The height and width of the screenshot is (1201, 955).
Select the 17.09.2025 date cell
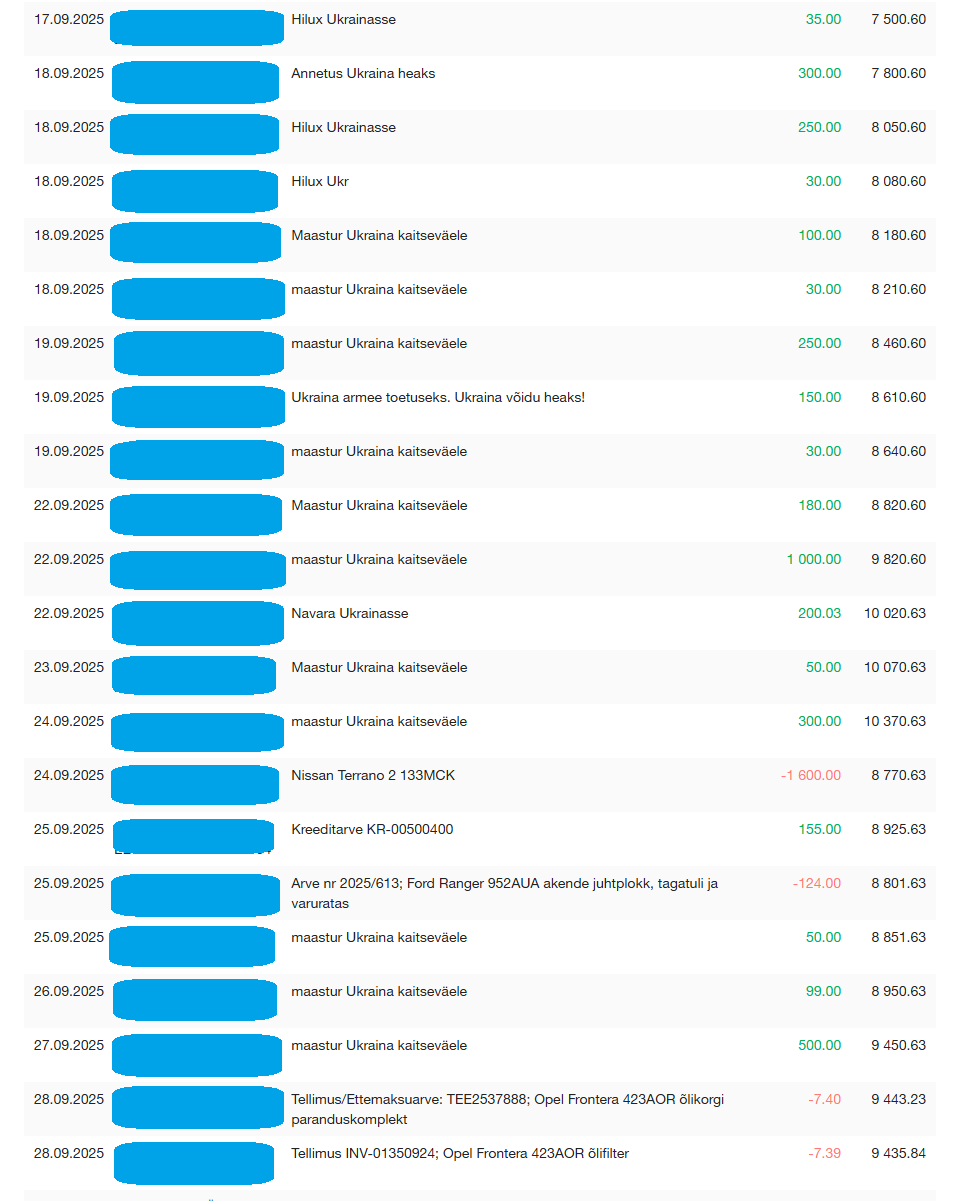tap(69, 19)
